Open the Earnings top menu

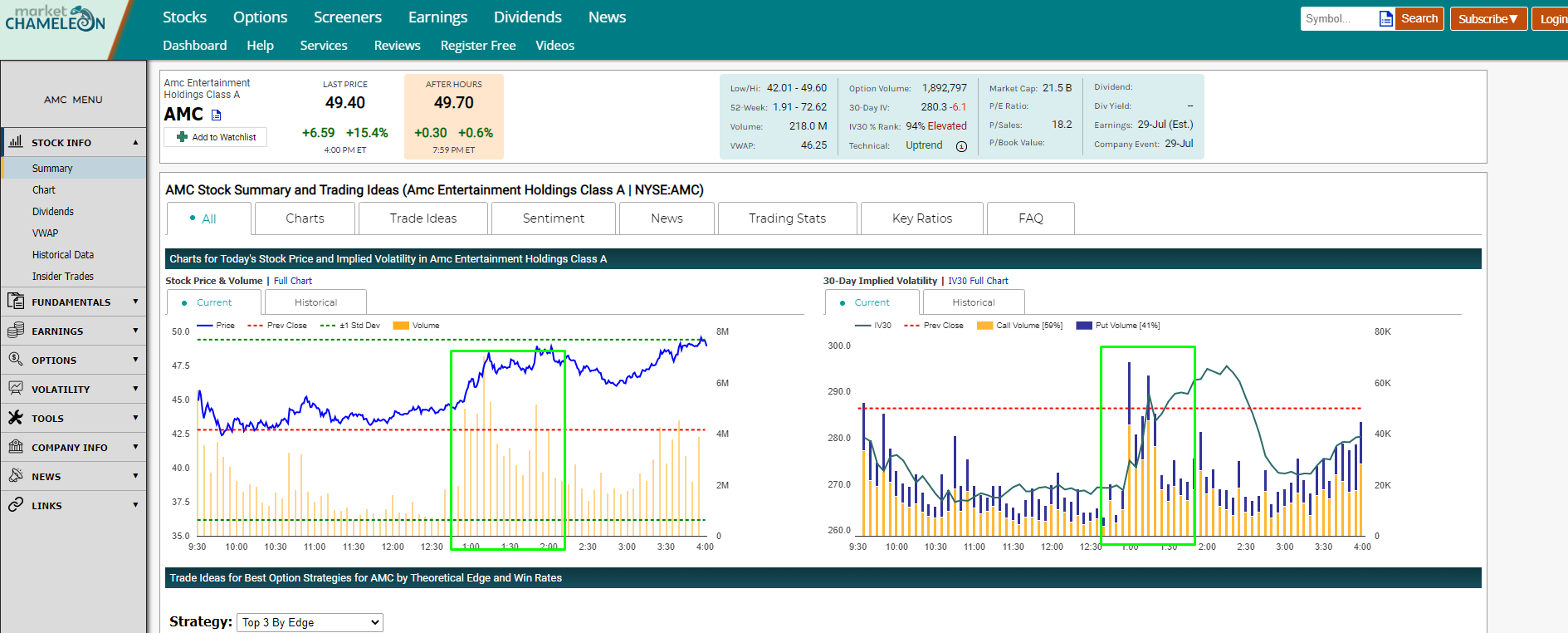click(437, 17)
